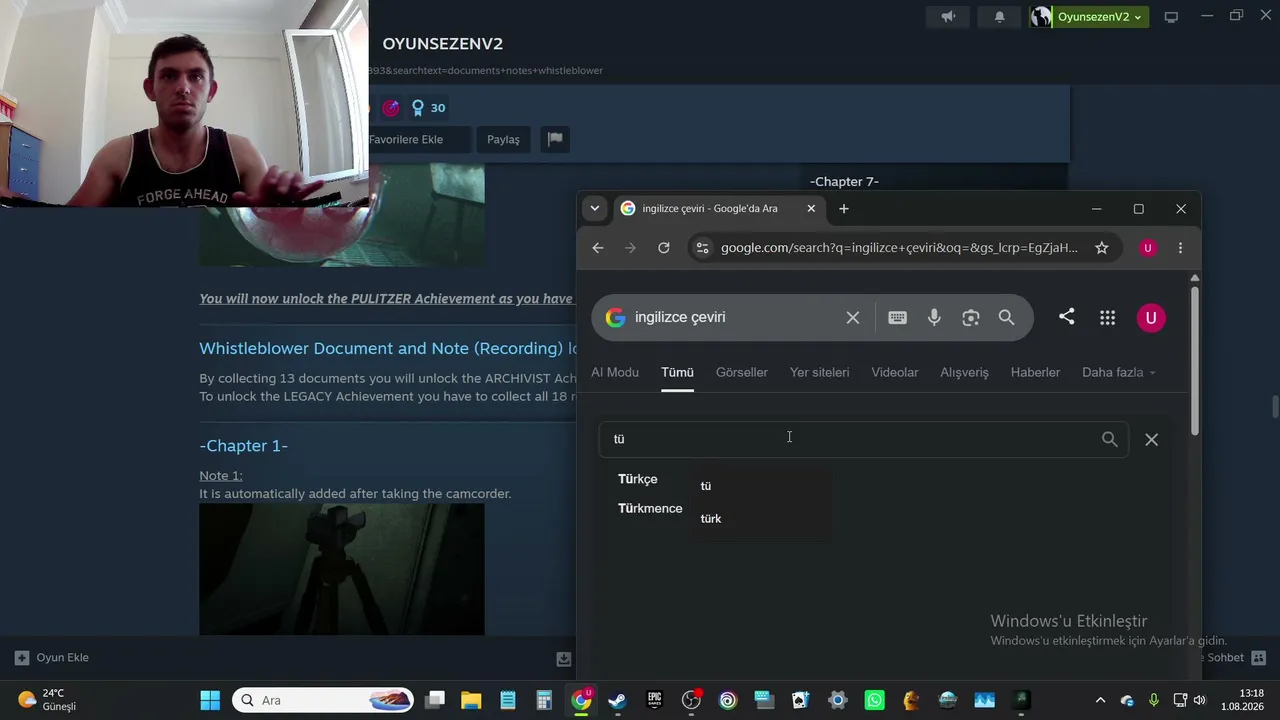The width and height of the screenshot is (1280, 720).
Task: Pick the 'türk' autocomplete suggestion
Action: pos(711,518)
